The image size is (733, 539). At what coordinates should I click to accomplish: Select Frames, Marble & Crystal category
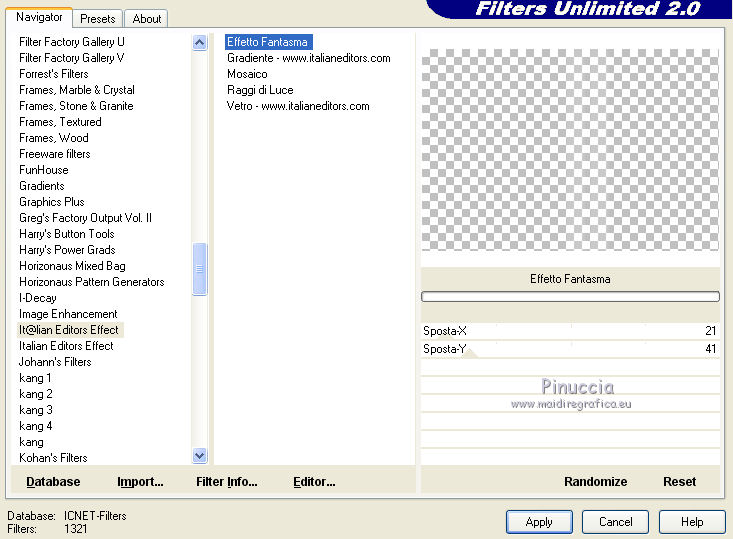77,90
